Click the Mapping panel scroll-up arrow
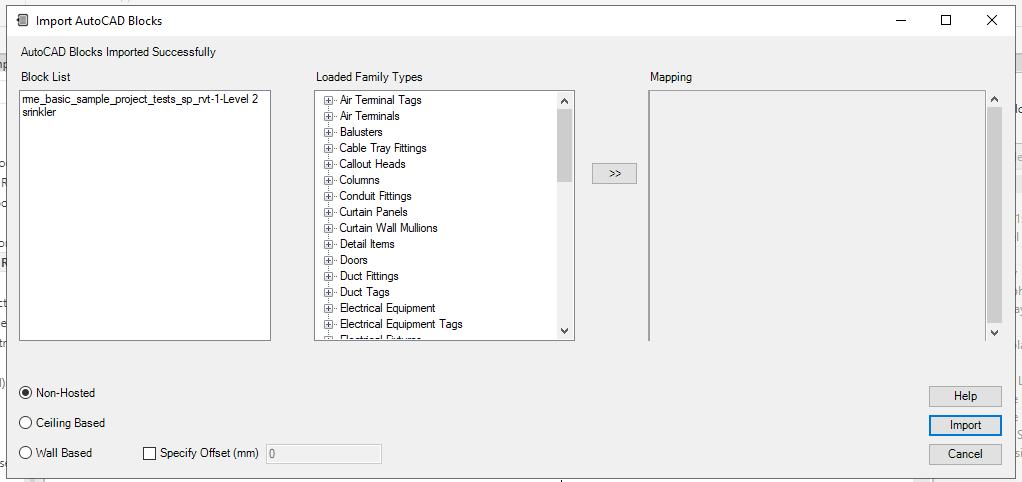 point(994,100)
